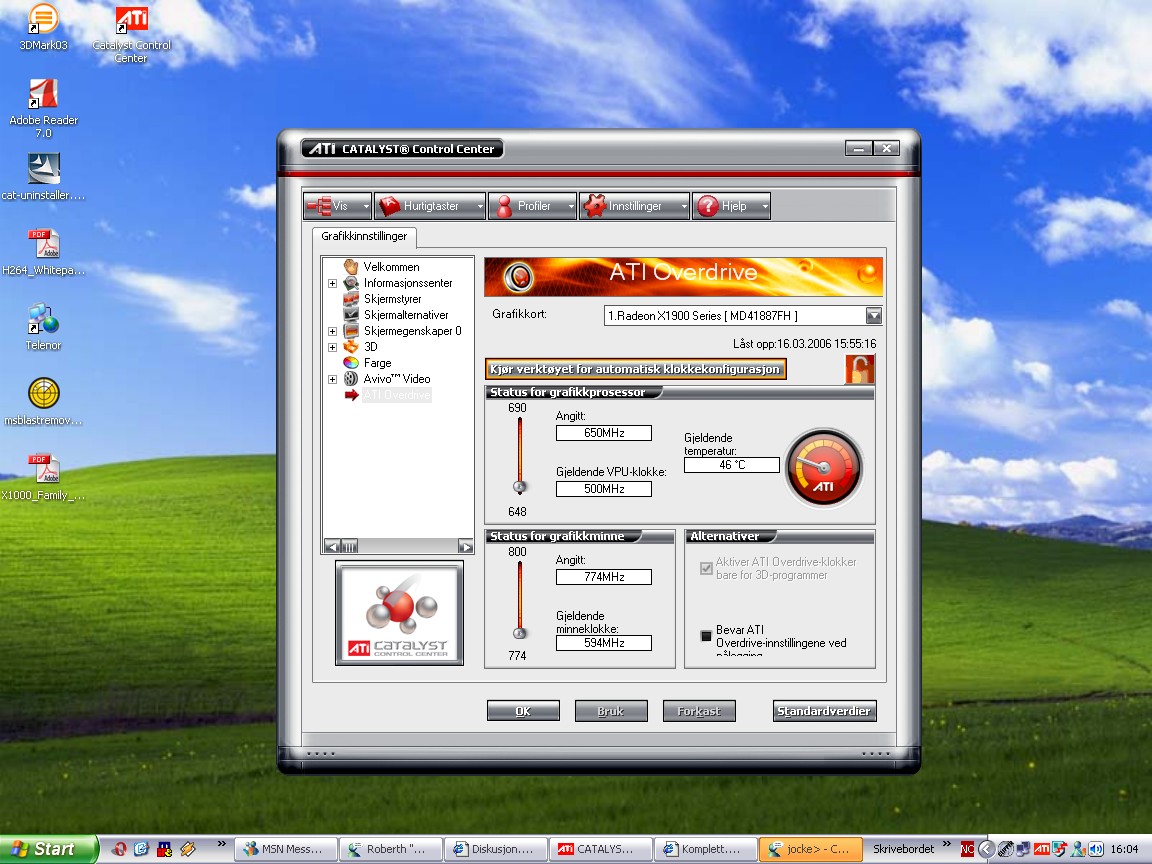Open the Vis dropdown menu
Screen dimensions: 1152x864
click(338, 206)
